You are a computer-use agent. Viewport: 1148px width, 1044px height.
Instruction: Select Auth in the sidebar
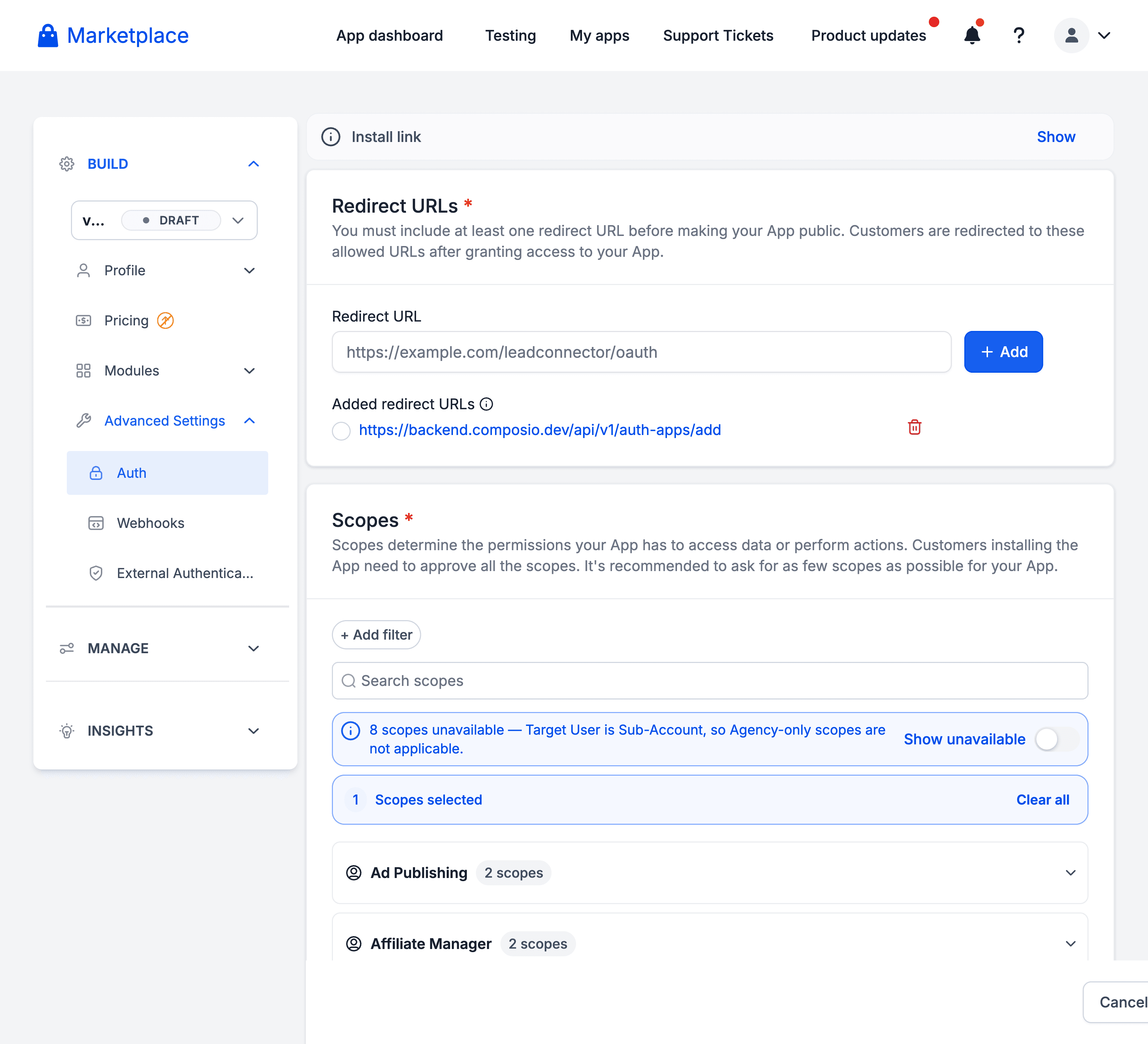coord(167,473)
